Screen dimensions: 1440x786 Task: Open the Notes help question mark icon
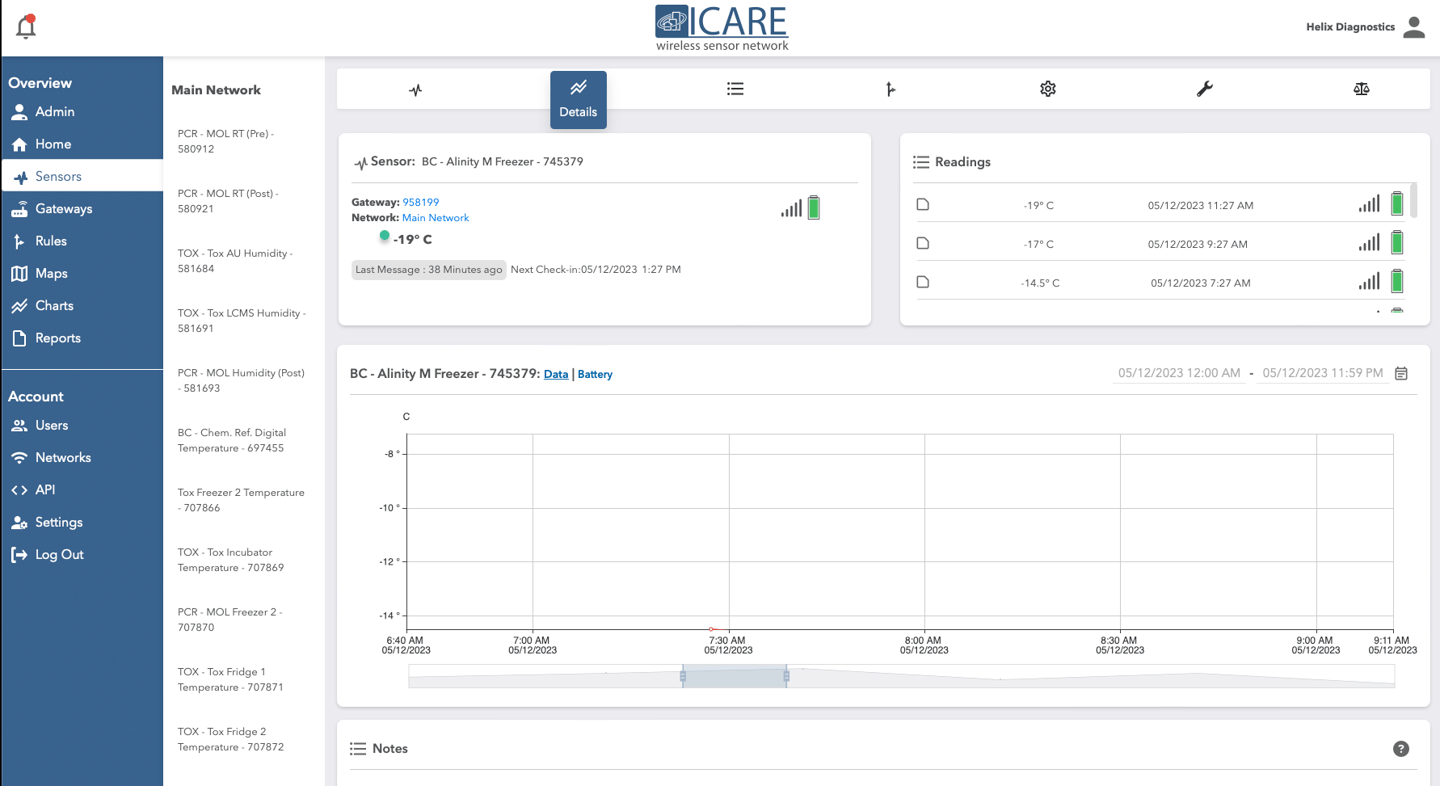[1401, 749]
